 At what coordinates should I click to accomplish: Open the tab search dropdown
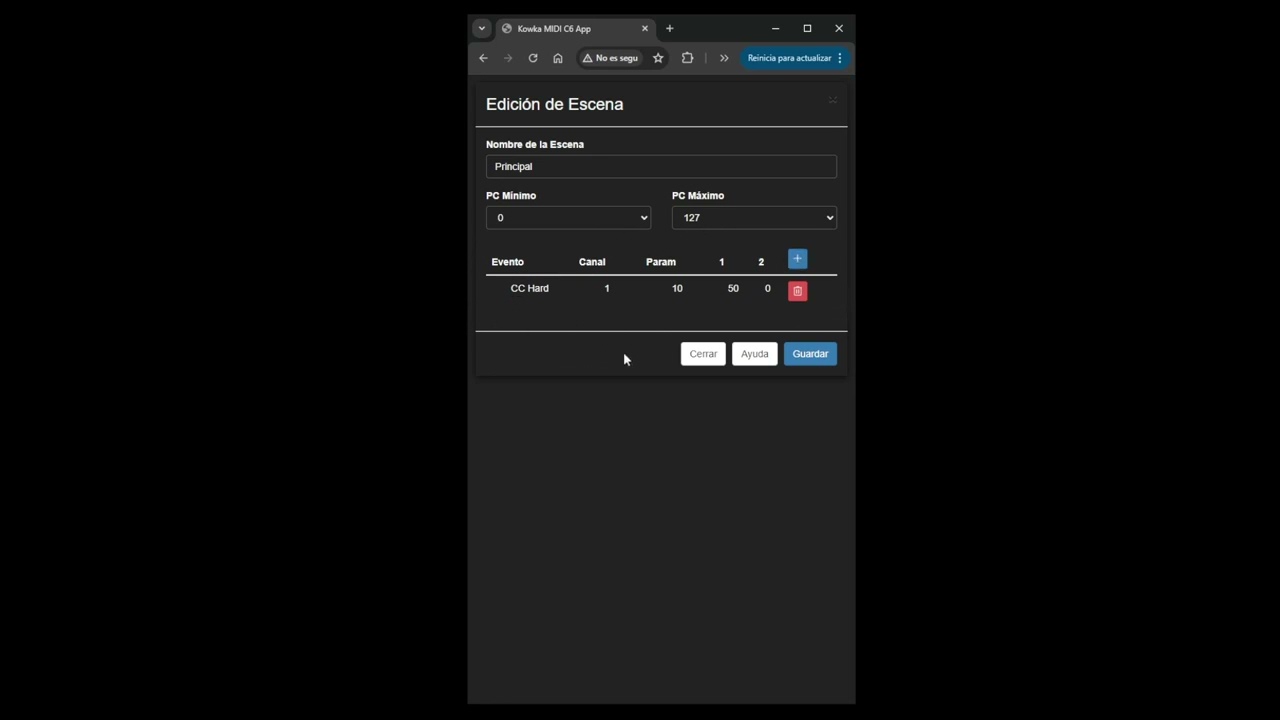pyautogui.click(x=481, y=28)
